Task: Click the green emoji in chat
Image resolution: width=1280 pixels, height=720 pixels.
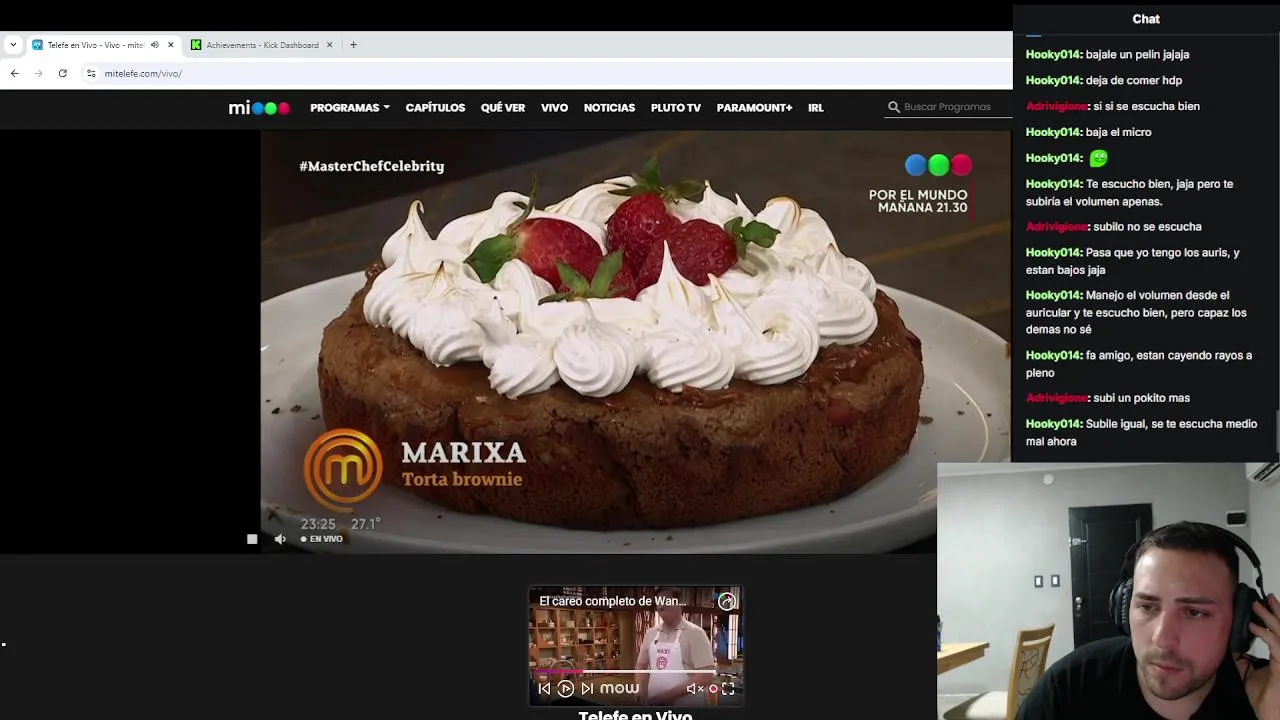Action: pyautogui.click(x=1098, y=158)
